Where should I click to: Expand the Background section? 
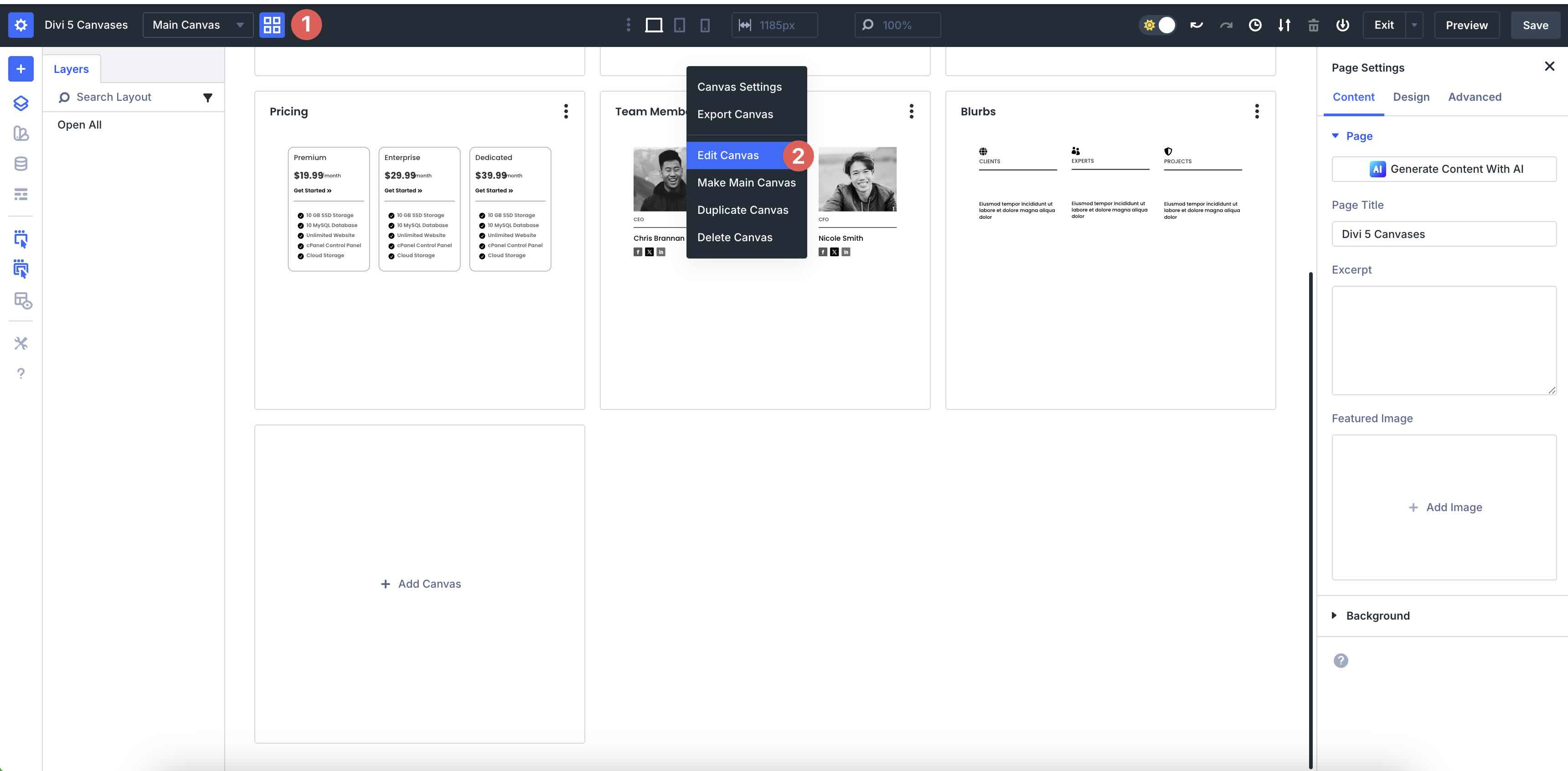tap(1377, 616)
